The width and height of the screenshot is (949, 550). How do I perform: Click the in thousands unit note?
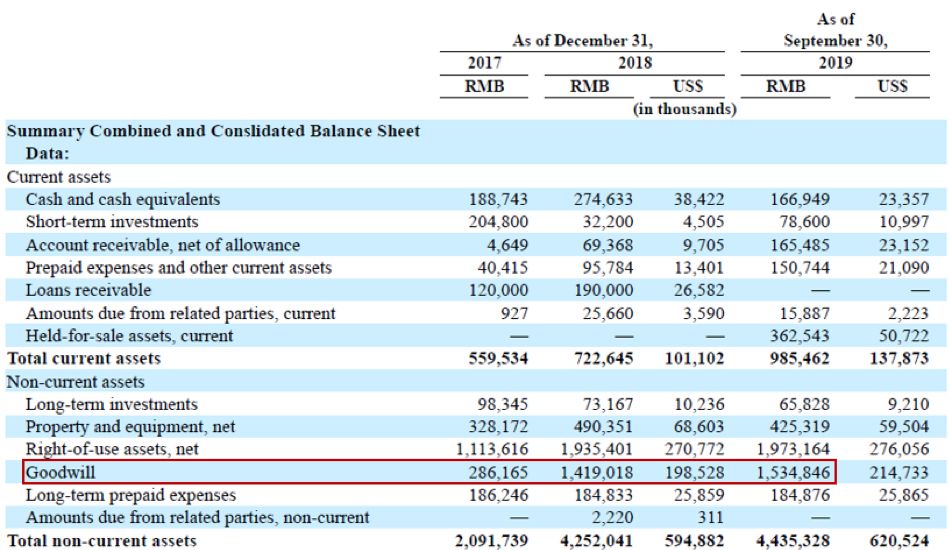685,109
